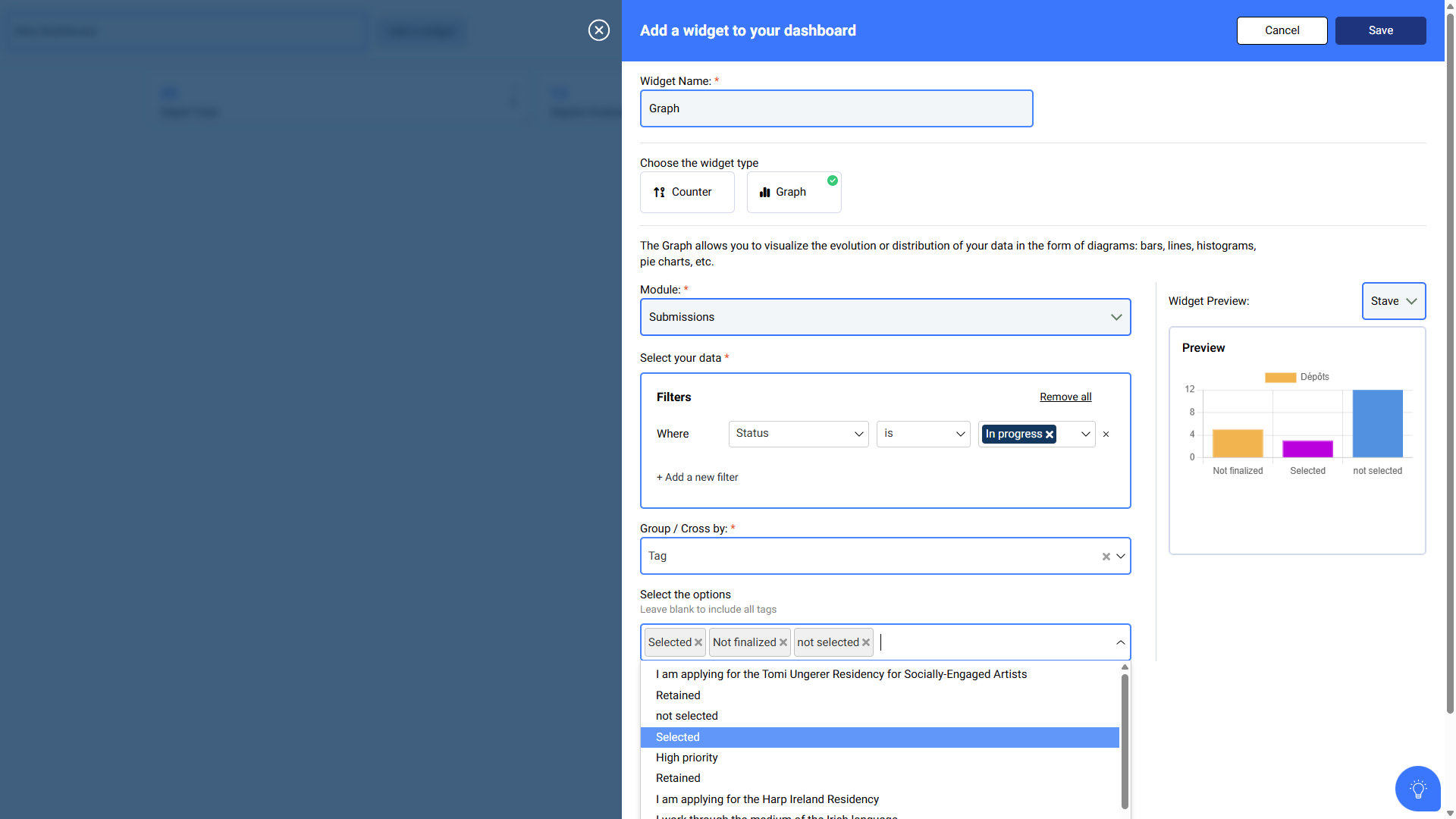Click the Save button
The height and width of the screenshot is (819, 1456).
[x=1380, y=30]
